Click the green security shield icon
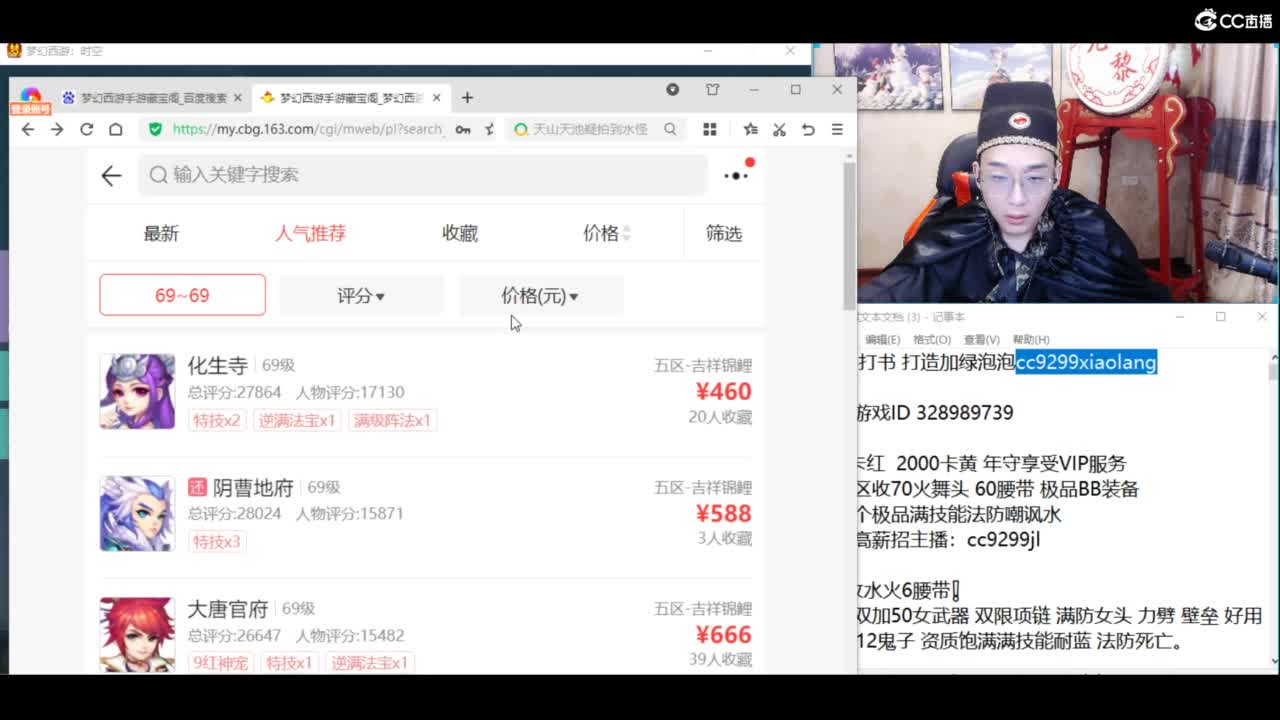 click(x=155, y=129)
